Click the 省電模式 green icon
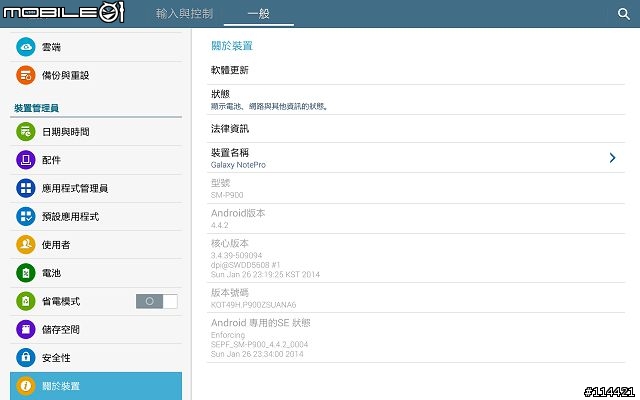This screenshot has height=400, width=640. pyautogui.click(x=26, y=301)
